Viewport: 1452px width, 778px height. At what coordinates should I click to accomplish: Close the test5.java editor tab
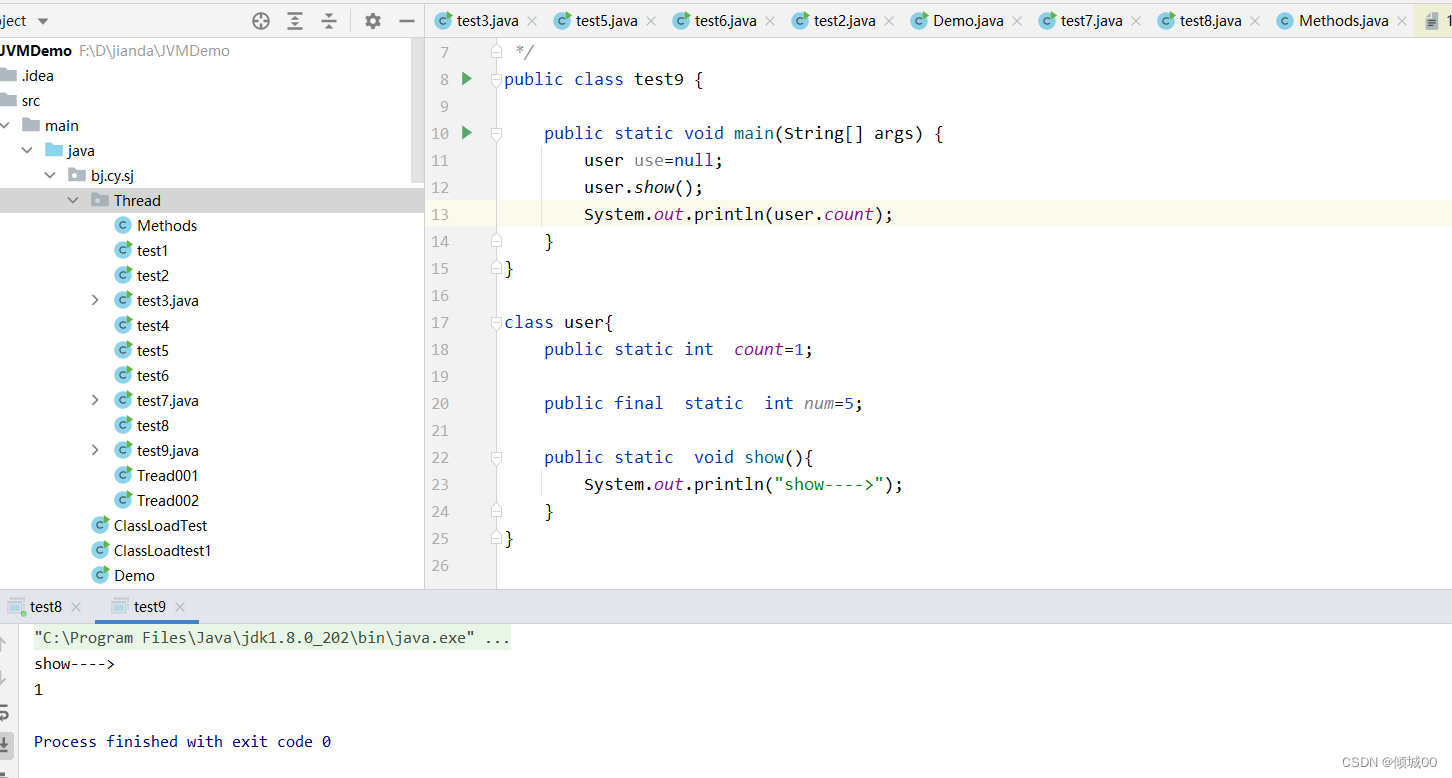tap(650, 21)
